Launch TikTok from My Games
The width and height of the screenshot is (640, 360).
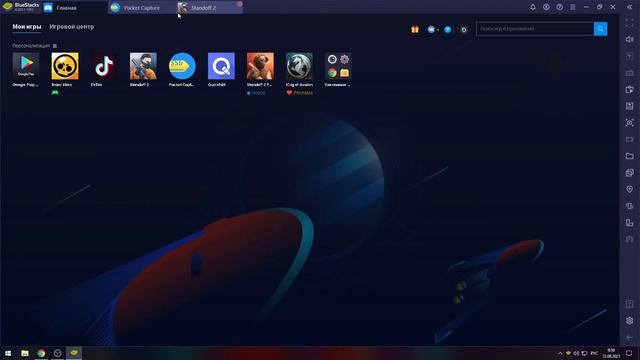click(x=104, y=66)
